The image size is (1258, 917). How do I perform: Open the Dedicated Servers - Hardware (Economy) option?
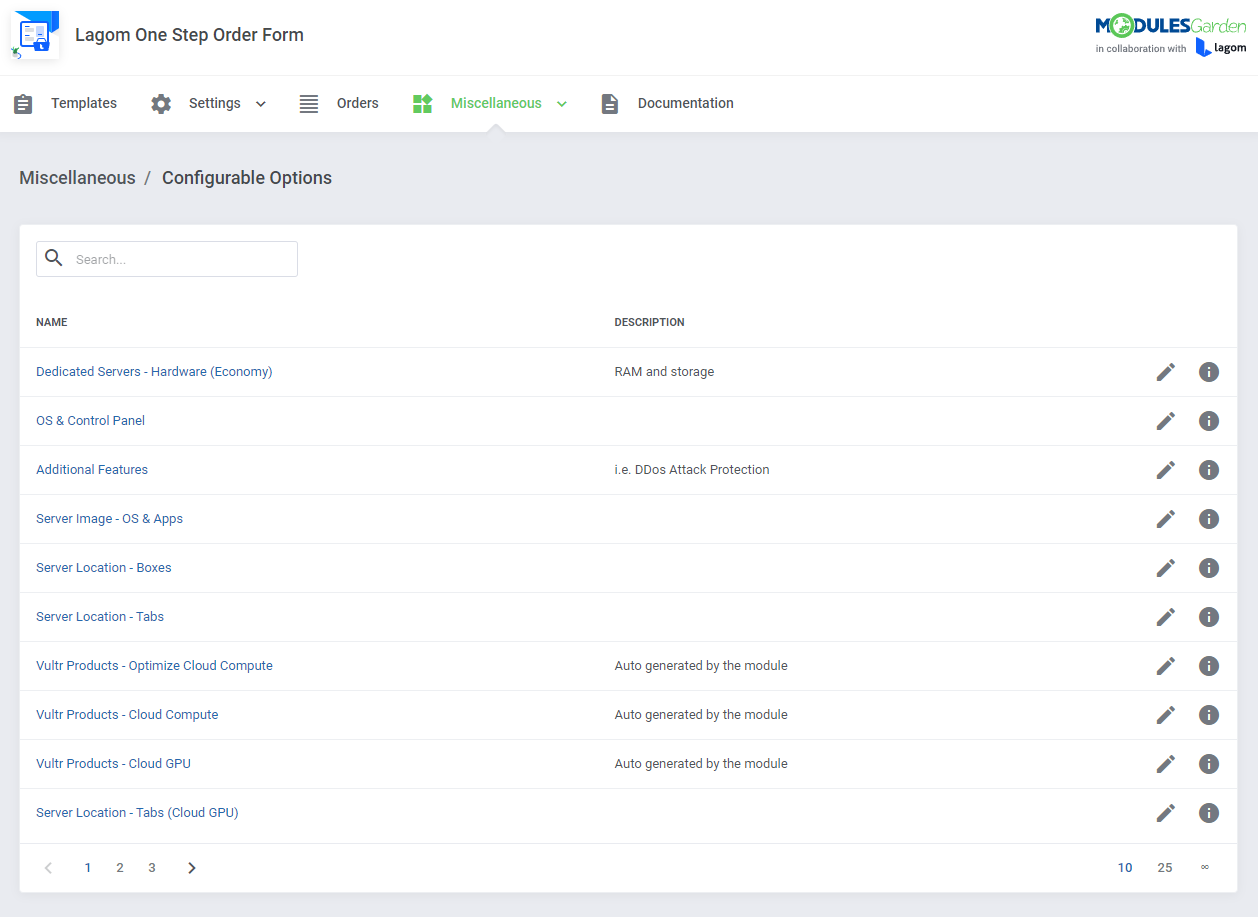(154, 371)
